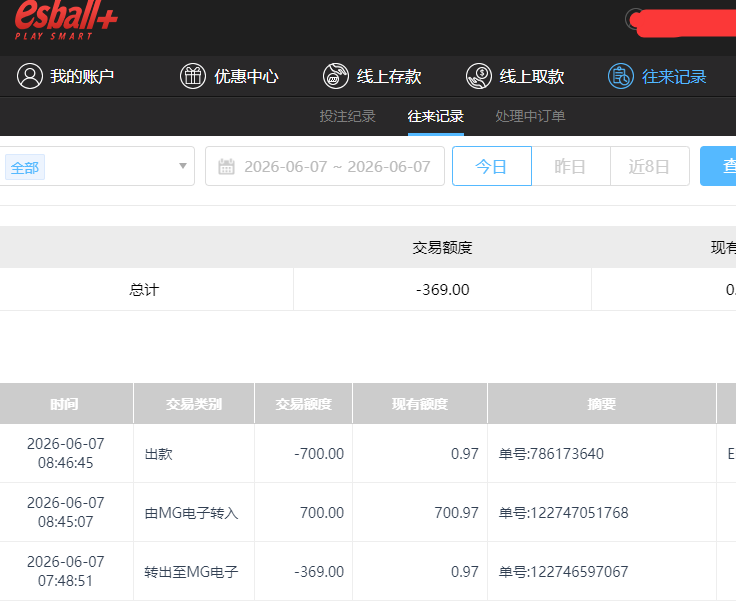Open 优惠中心 menu label
736x601 pixels.
pos(246,77)
